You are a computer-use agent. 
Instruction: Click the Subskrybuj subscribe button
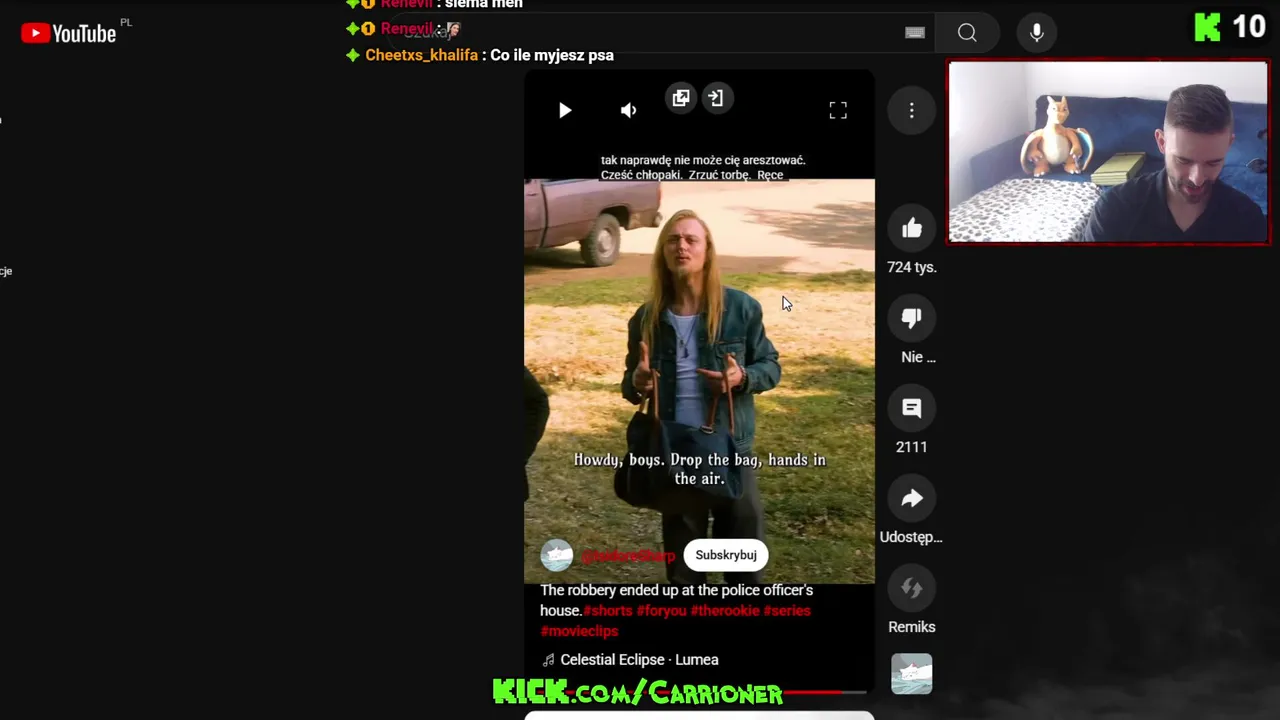726,555
